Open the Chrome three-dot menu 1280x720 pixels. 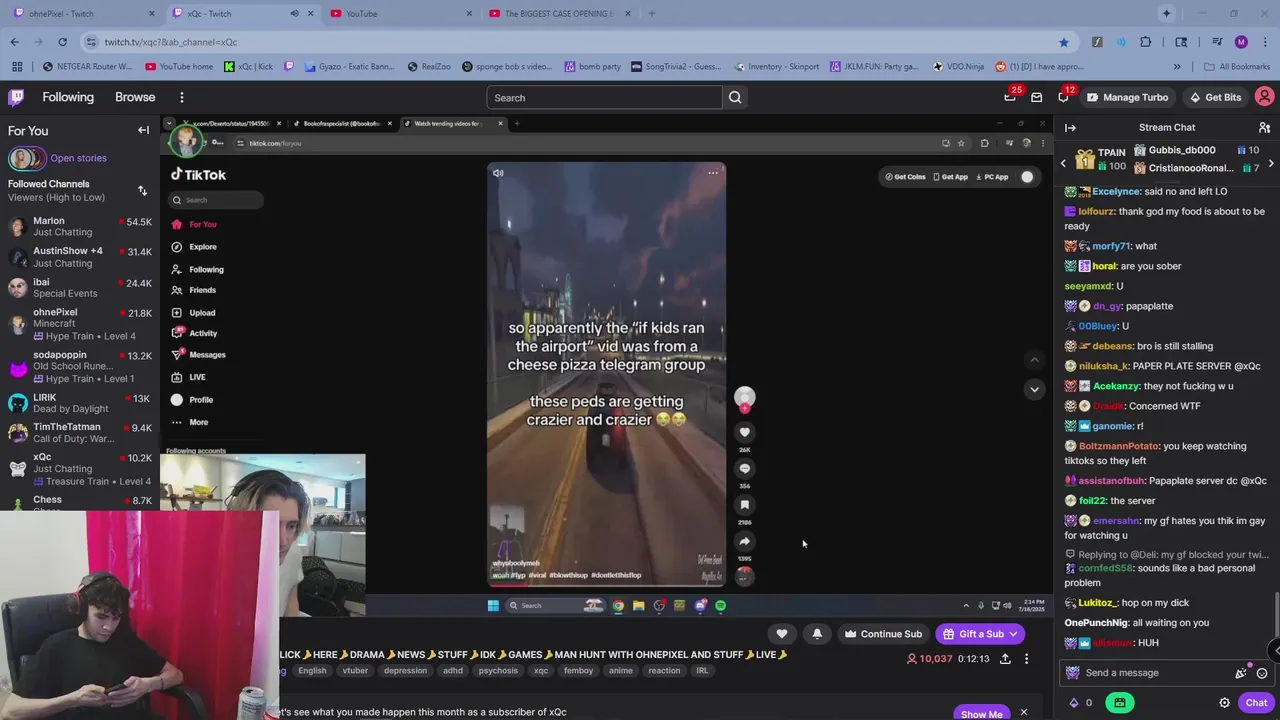(x=1264, y=42)
